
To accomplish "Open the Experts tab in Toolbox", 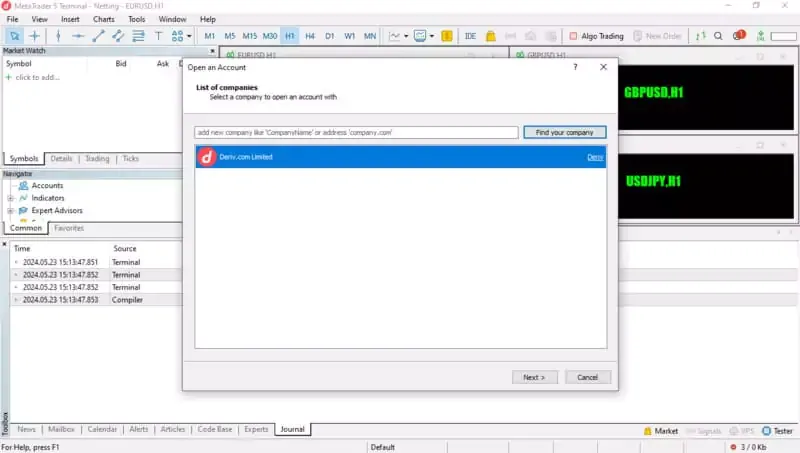I will 256,429.
